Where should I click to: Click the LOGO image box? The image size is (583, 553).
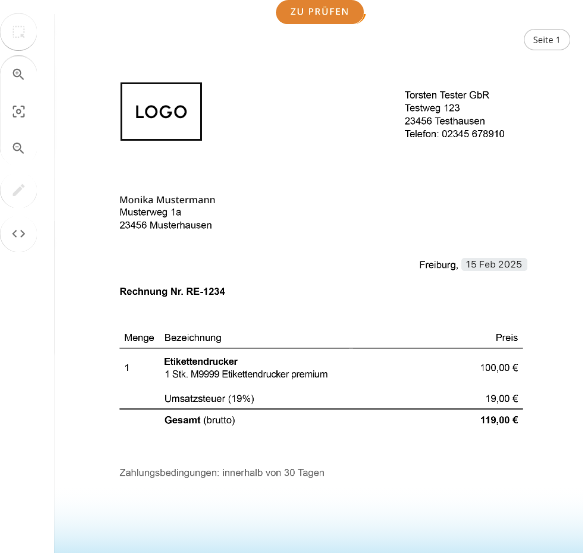[161, 112]
